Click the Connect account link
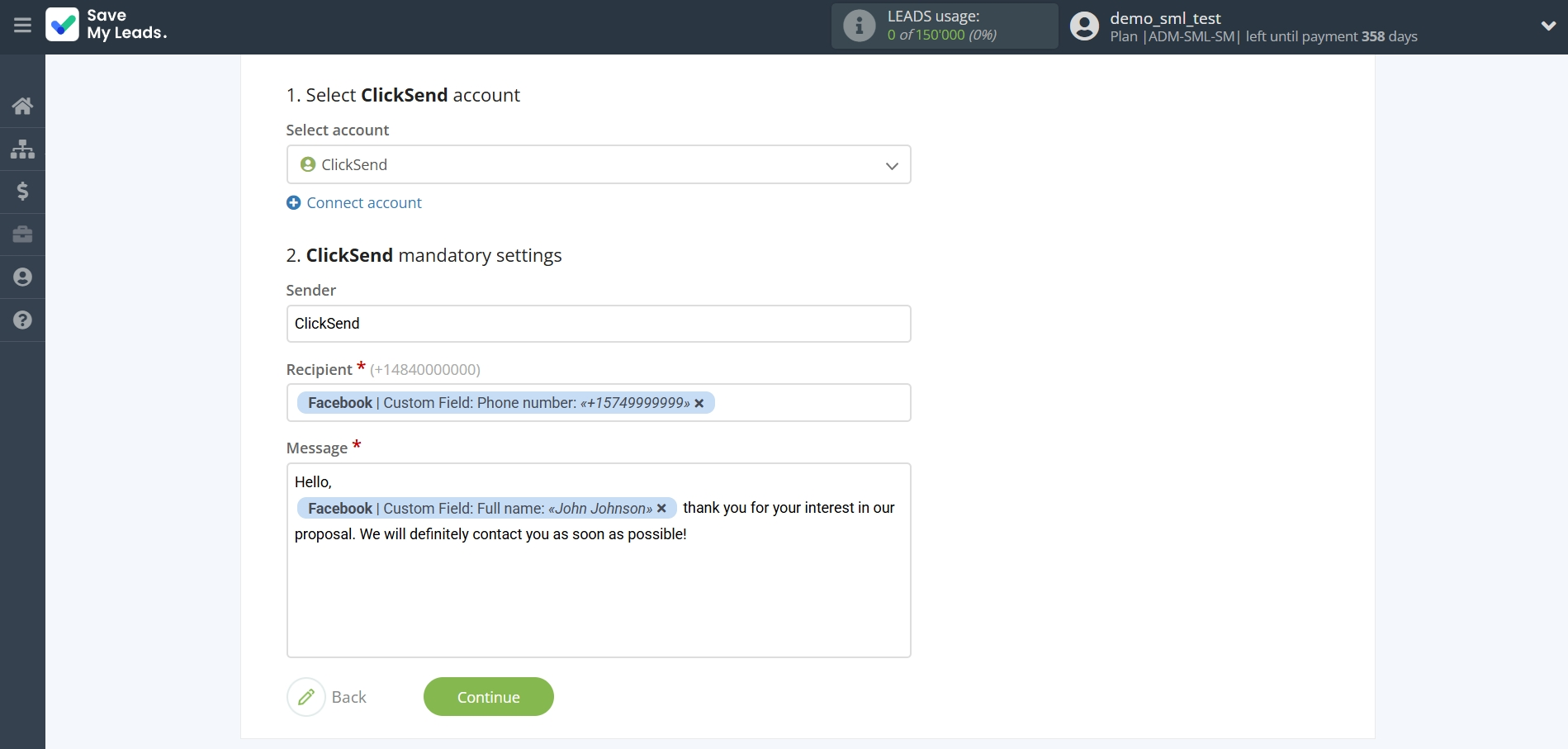 pos(363,203)
